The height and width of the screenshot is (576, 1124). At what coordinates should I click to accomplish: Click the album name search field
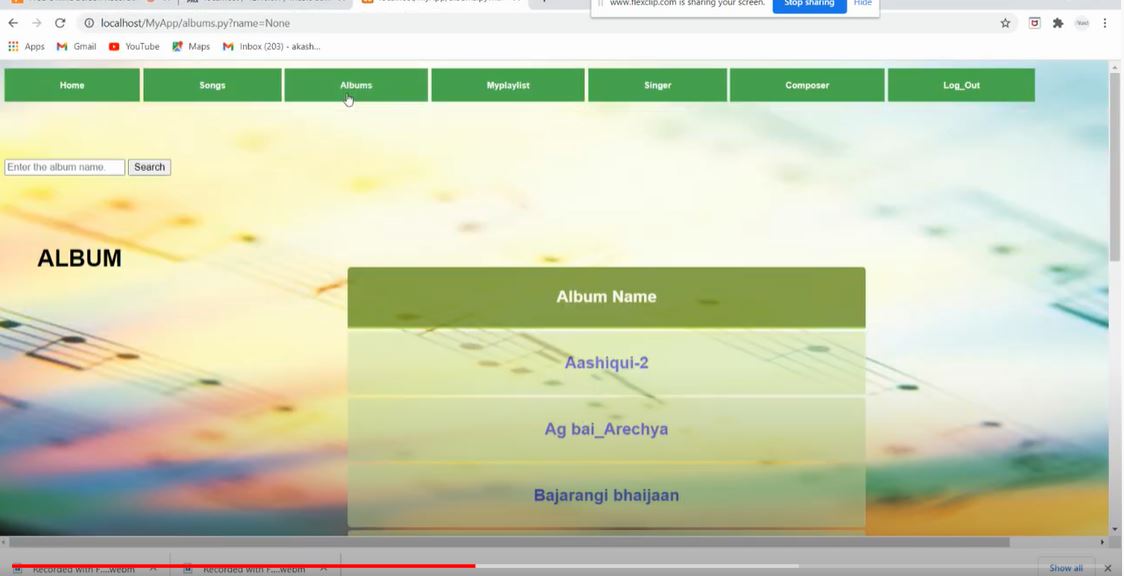click(x=64, y=166)
